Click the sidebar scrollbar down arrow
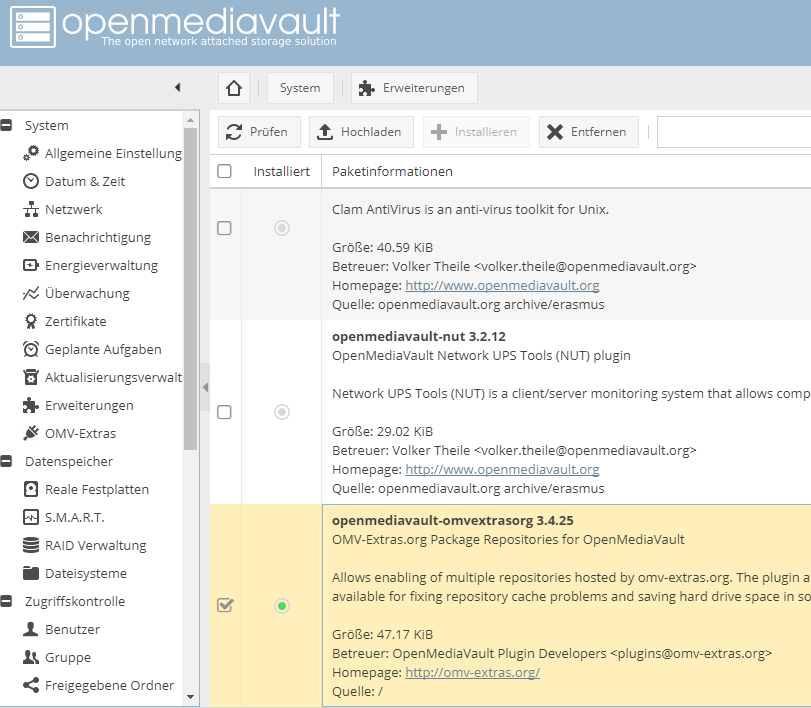The width and height of the screenshot is (811, 708). [190, 697]
